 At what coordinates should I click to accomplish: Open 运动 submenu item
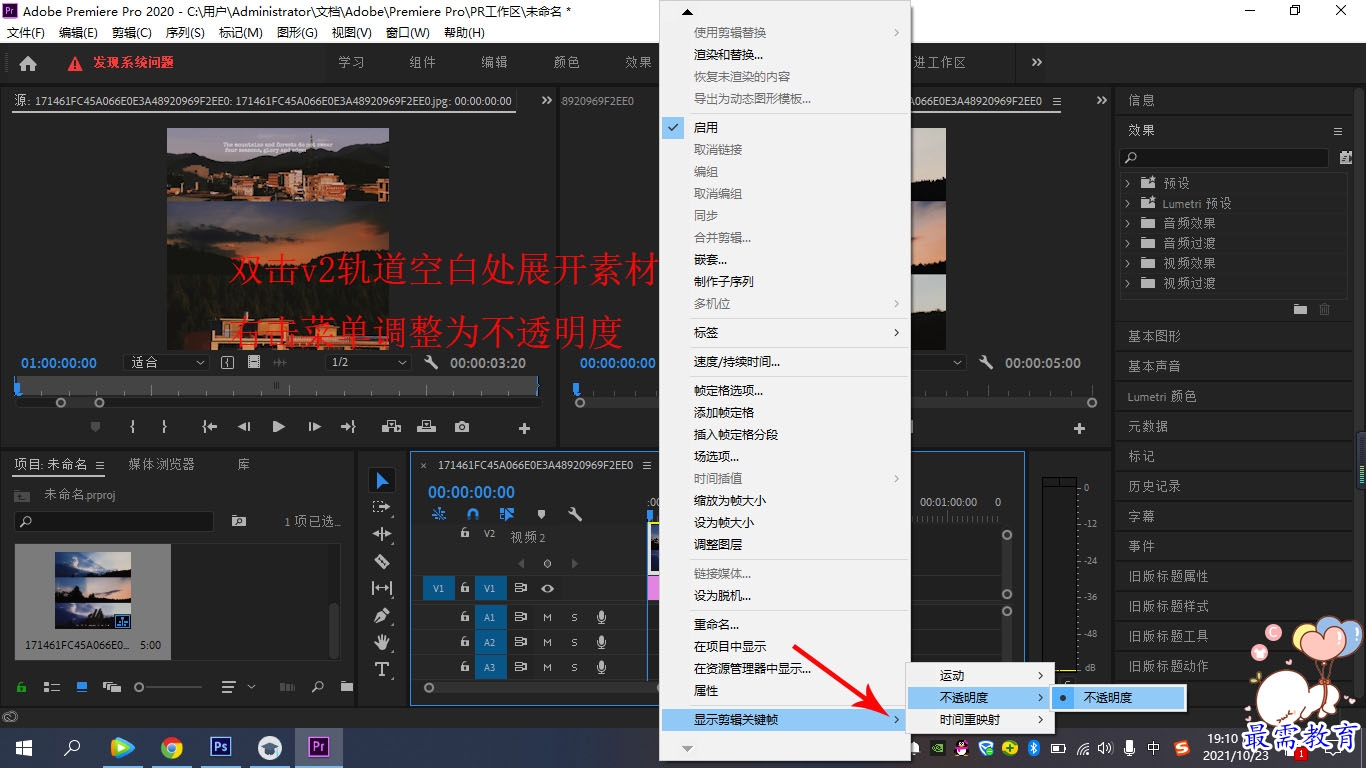click(978, 676)
